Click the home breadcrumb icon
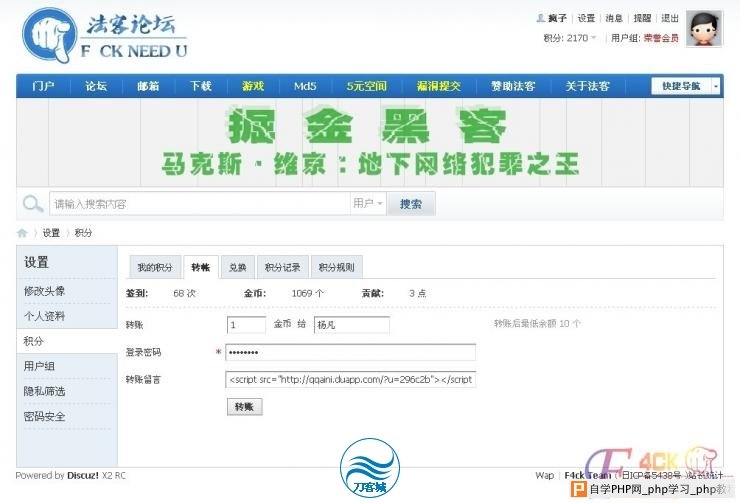740x503 pixels. click(x=22, y=233)
